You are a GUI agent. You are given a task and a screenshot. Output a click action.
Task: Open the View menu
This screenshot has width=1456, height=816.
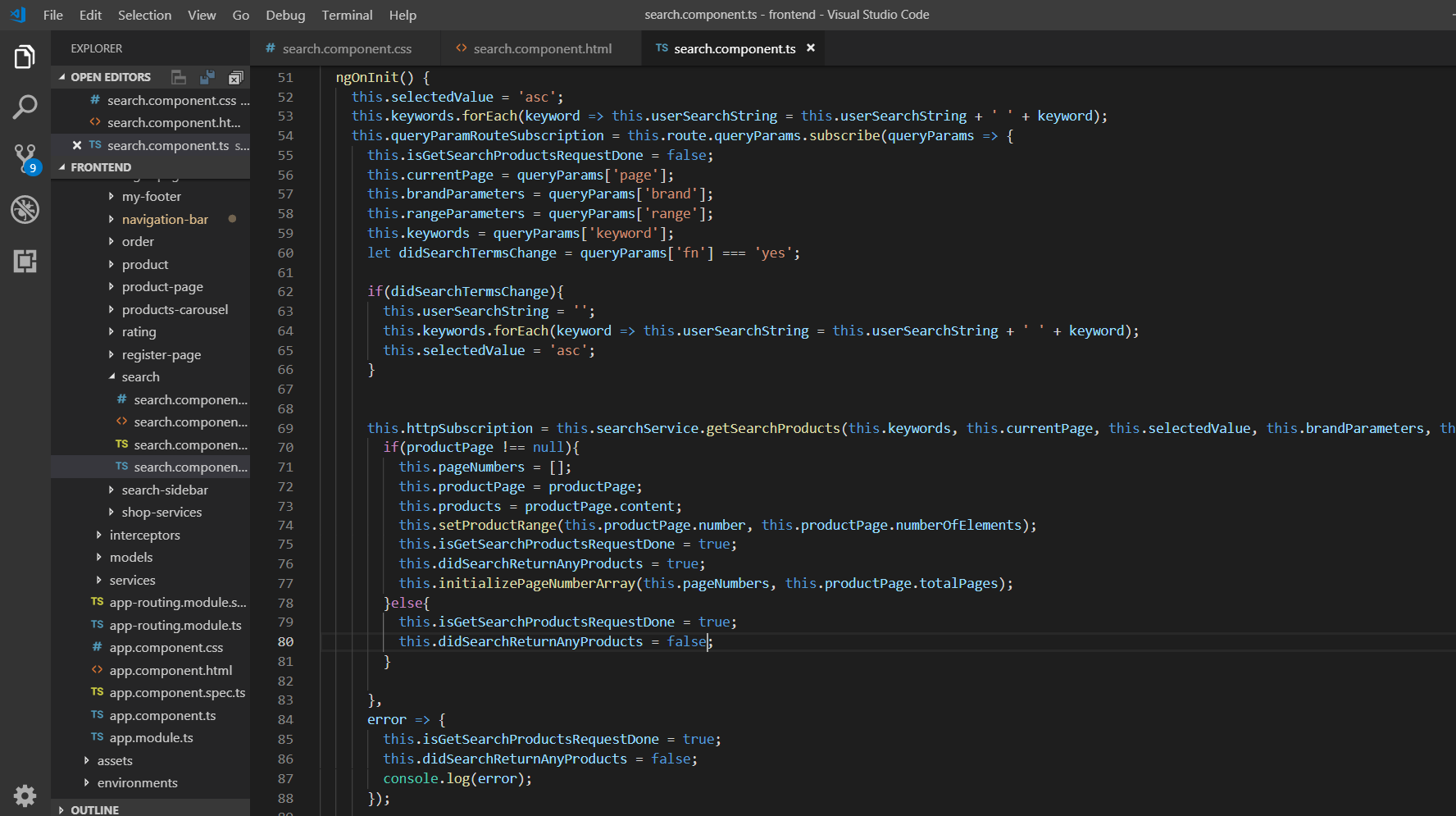202,15
